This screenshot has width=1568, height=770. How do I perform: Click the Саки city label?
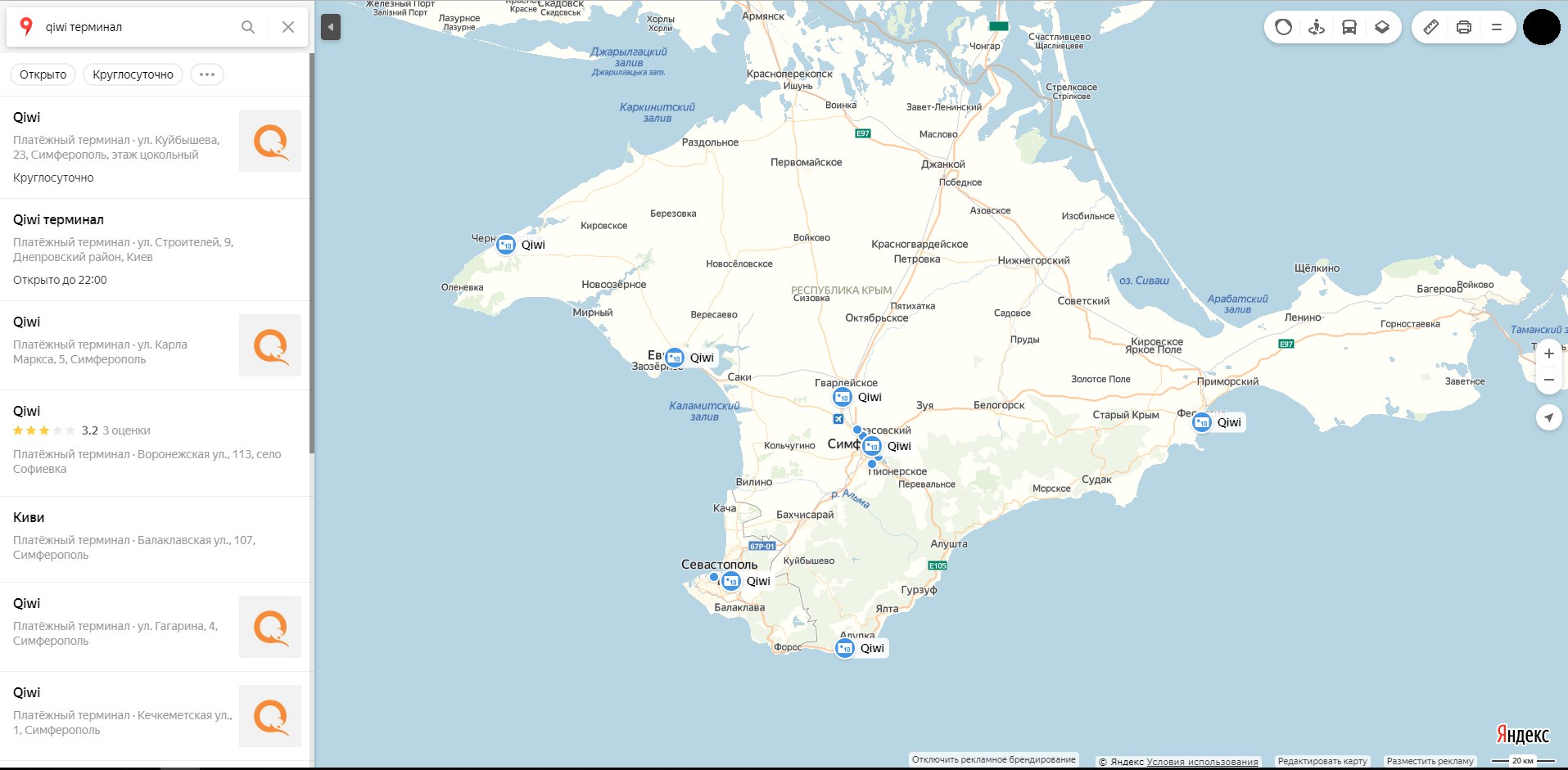pyautogui.click(x=739, y=377)
